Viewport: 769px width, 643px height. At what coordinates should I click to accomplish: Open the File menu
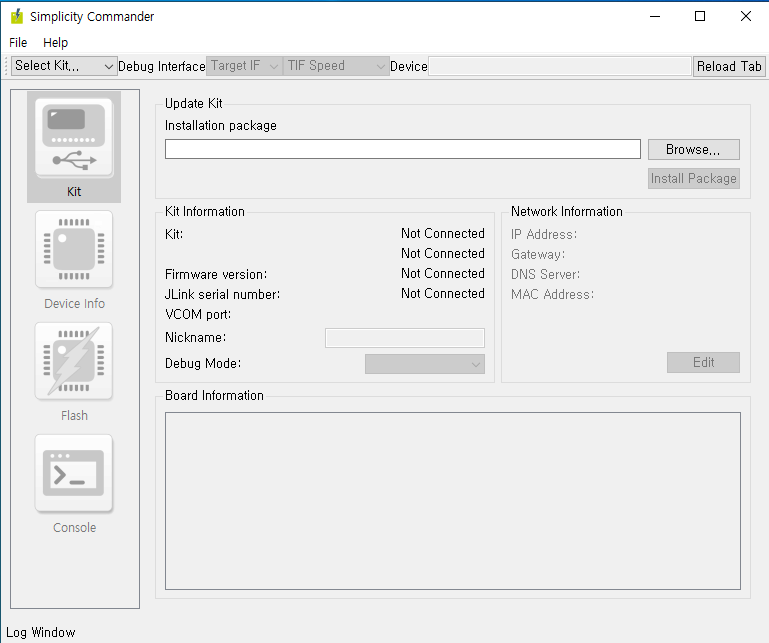coord(18,43)
